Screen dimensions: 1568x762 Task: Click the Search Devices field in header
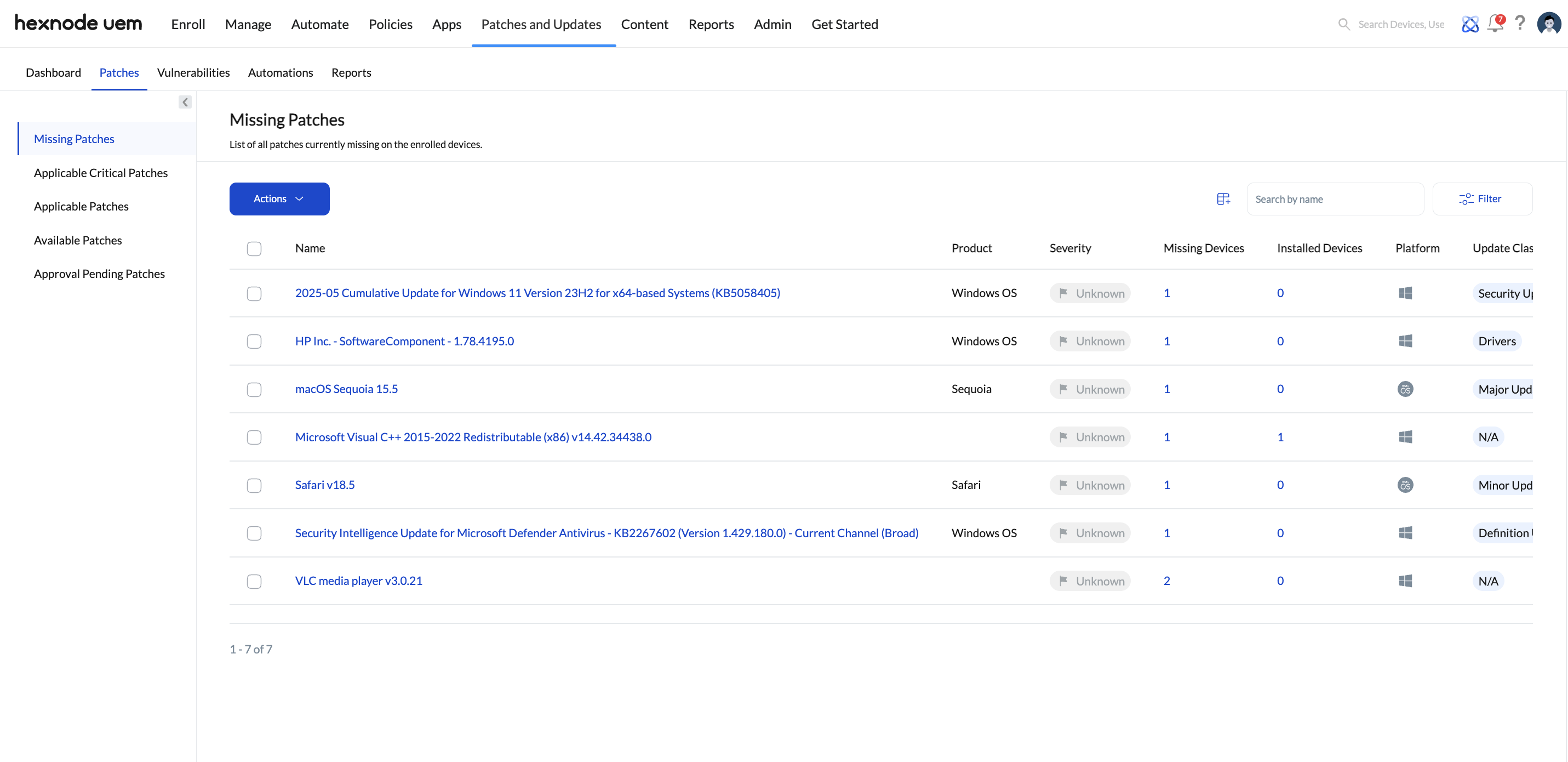[1400, 24]
